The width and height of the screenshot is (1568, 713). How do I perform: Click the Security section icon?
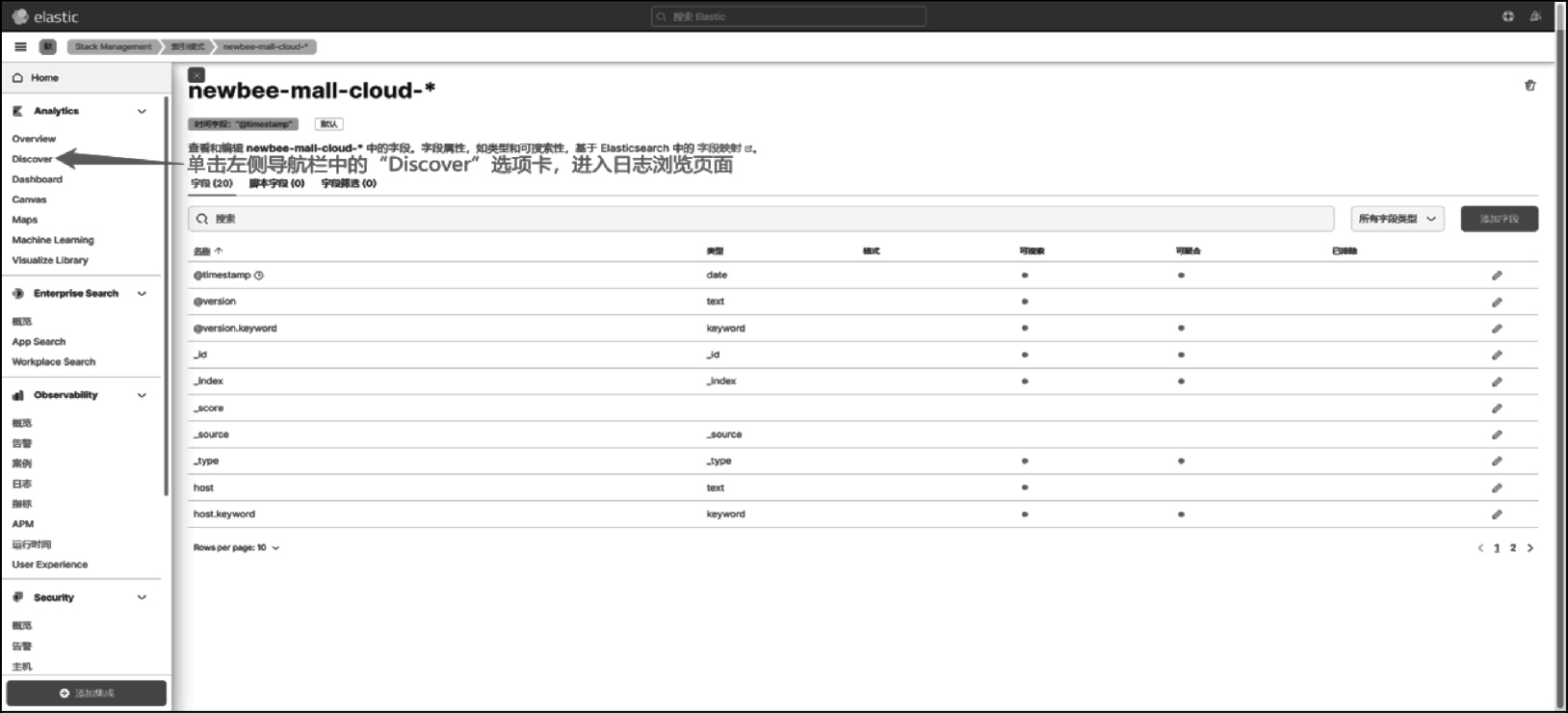click(17, 597)
